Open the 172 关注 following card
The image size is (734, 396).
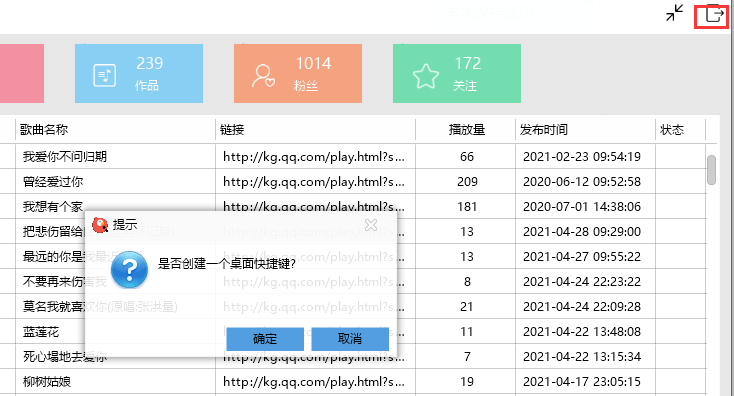point(457,73)
